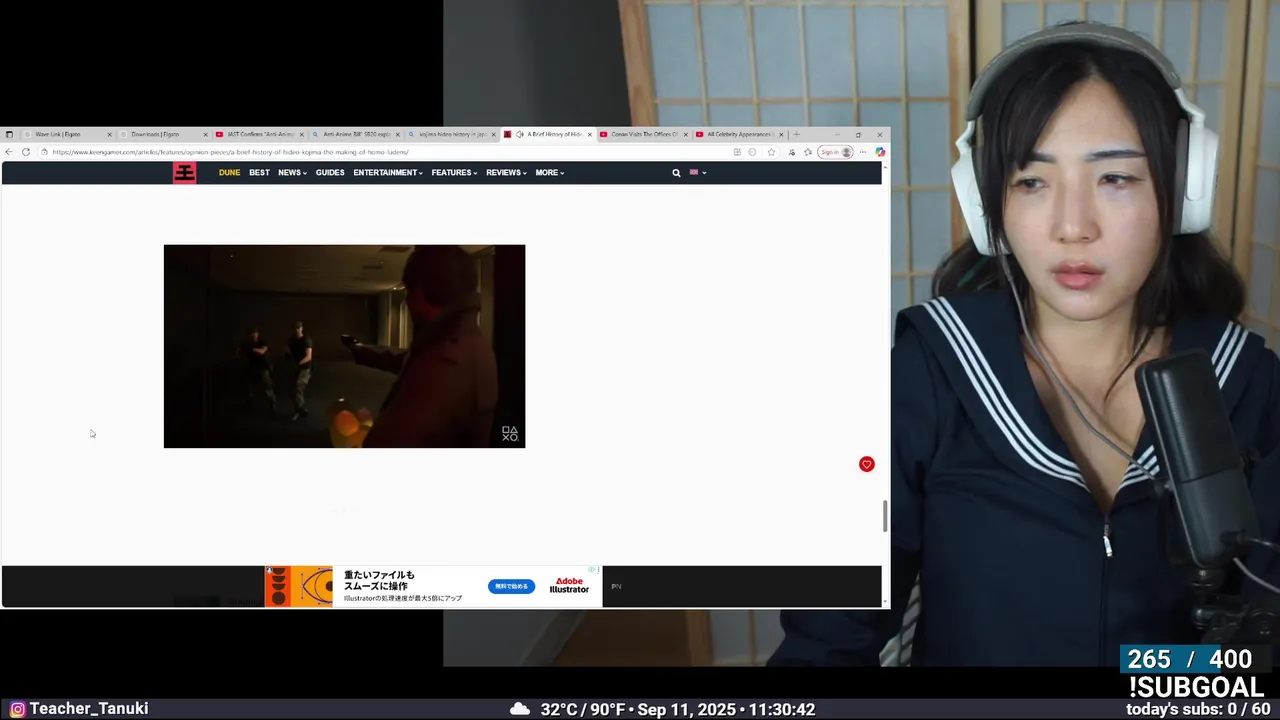Click the favorite star in address bar
This screenshot has width=1280, height=720.
[771, 152]
